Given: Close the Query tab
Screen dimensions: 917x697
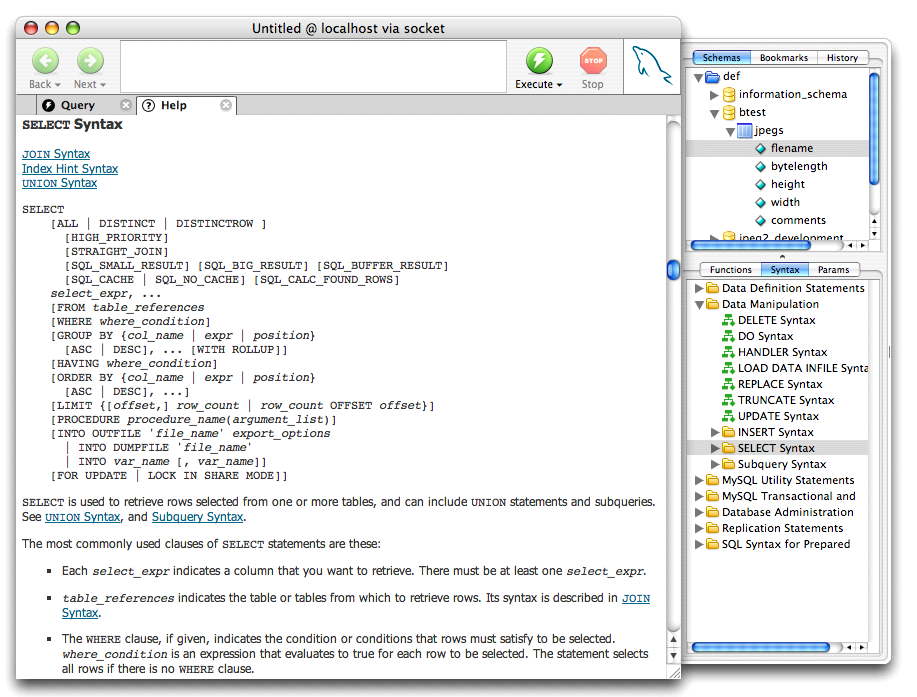Looking at the screenshot, I should 126,105.
